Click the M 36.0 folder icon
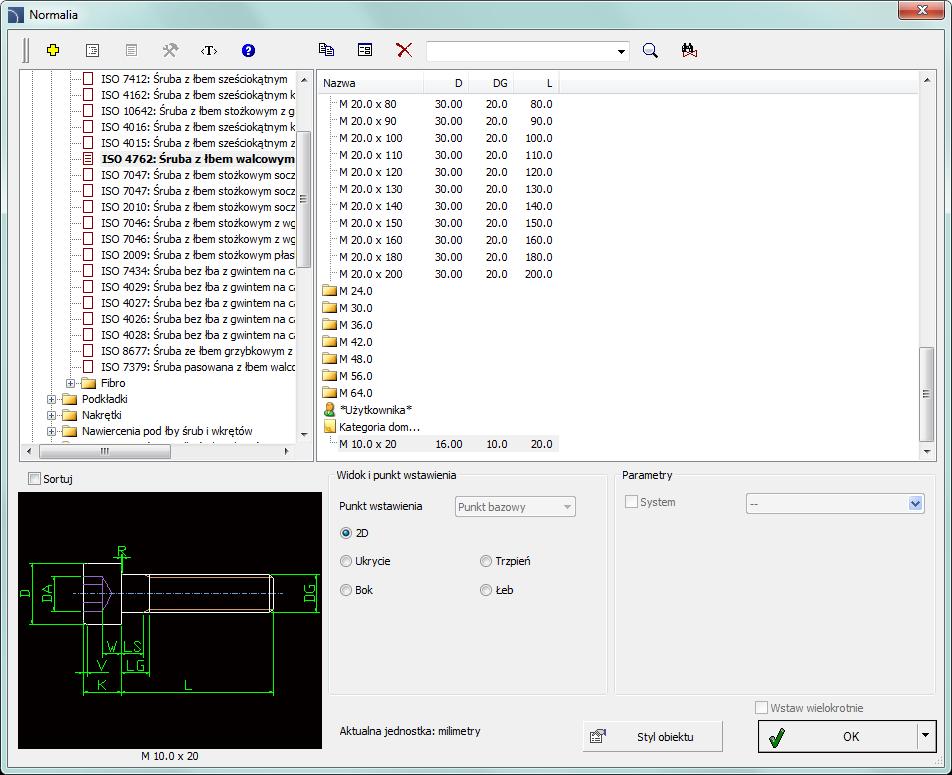Image resolution: width=952 pixels, height=775 pixels. point(330,324)
